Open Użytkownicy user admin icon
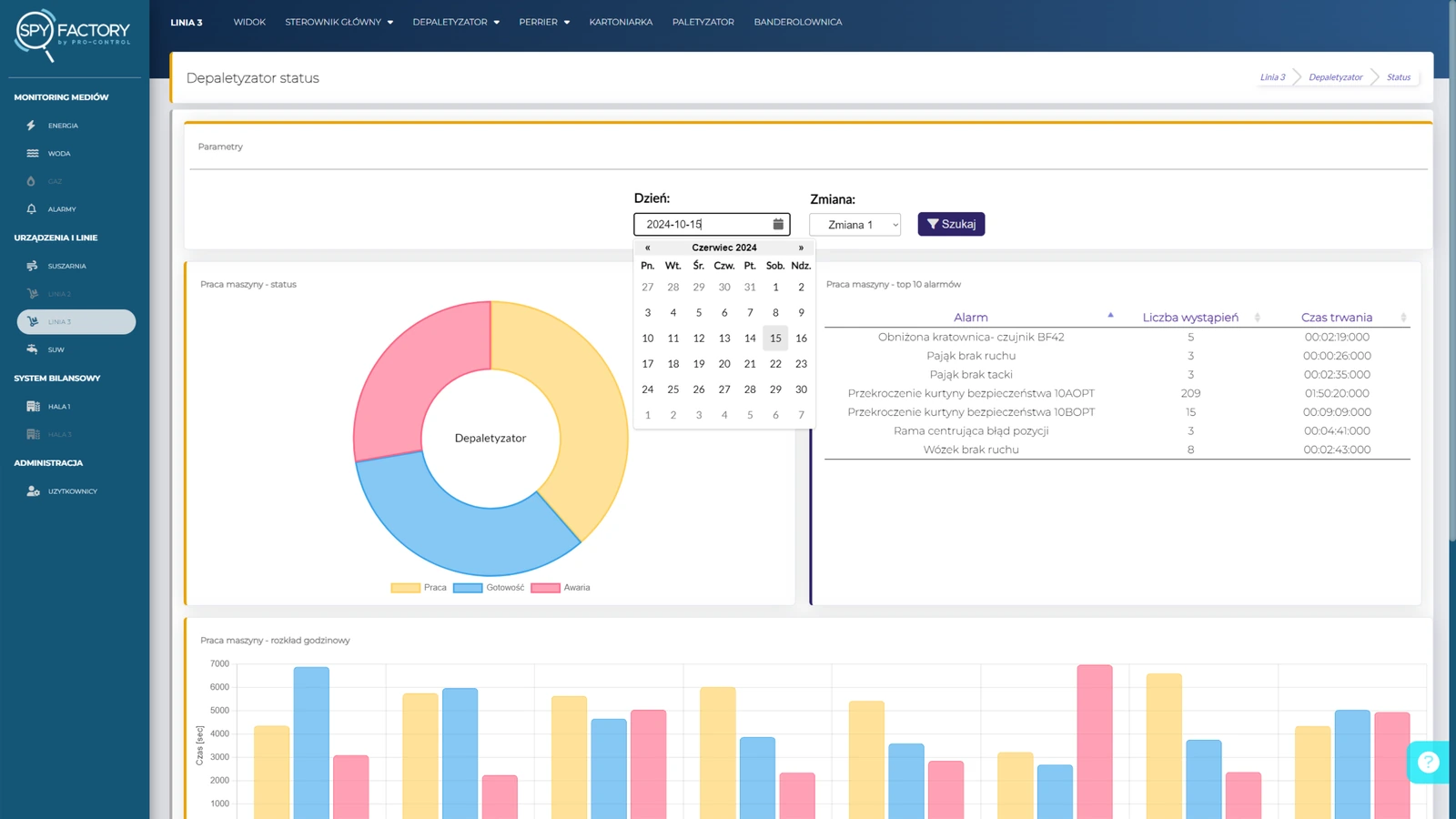1456x819 pixels. (x=33, y=491)
